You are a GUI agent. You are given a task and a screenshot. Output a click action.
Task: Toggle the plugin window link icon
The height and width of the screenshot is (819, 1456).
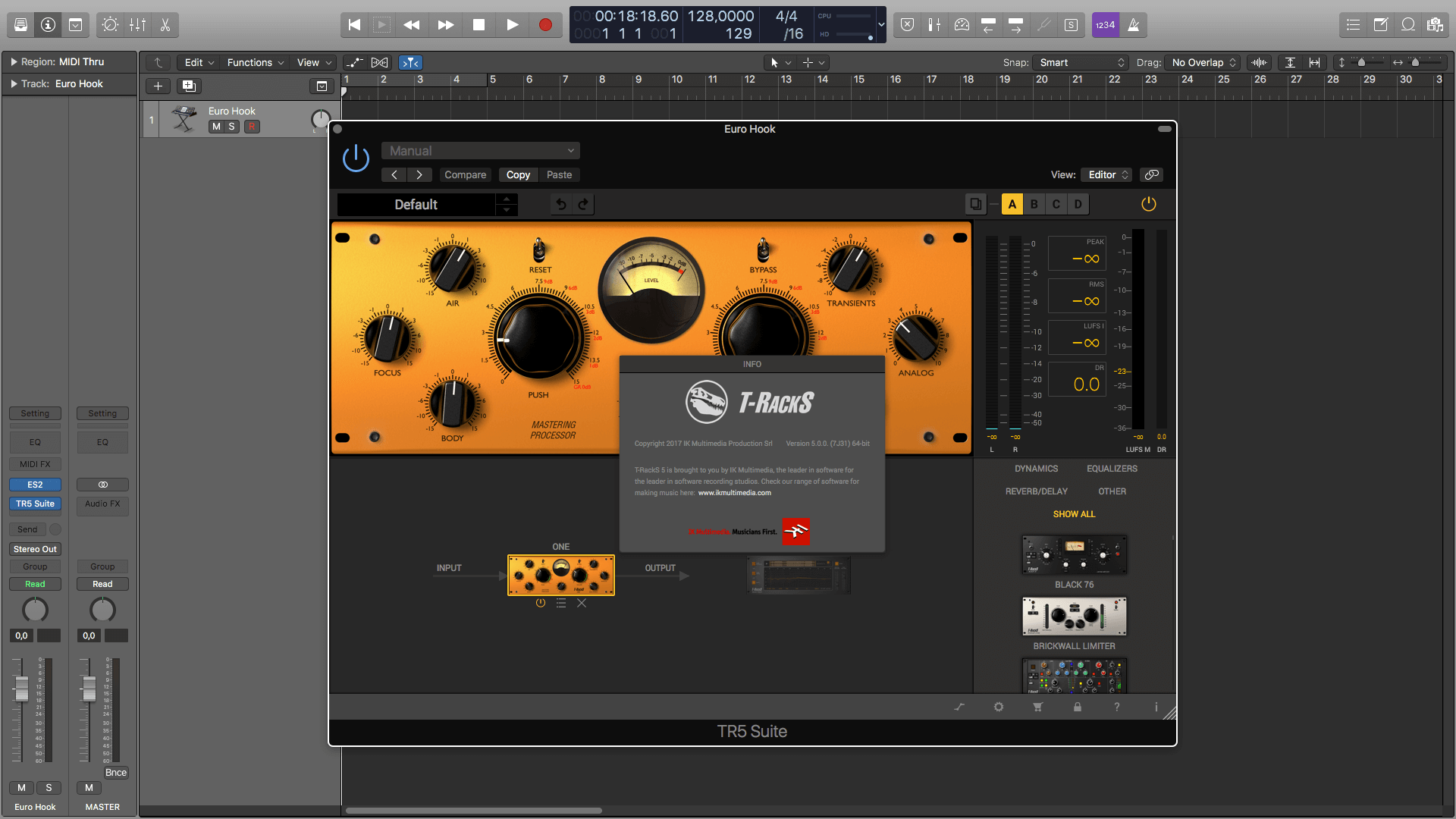pos(1152,174)
